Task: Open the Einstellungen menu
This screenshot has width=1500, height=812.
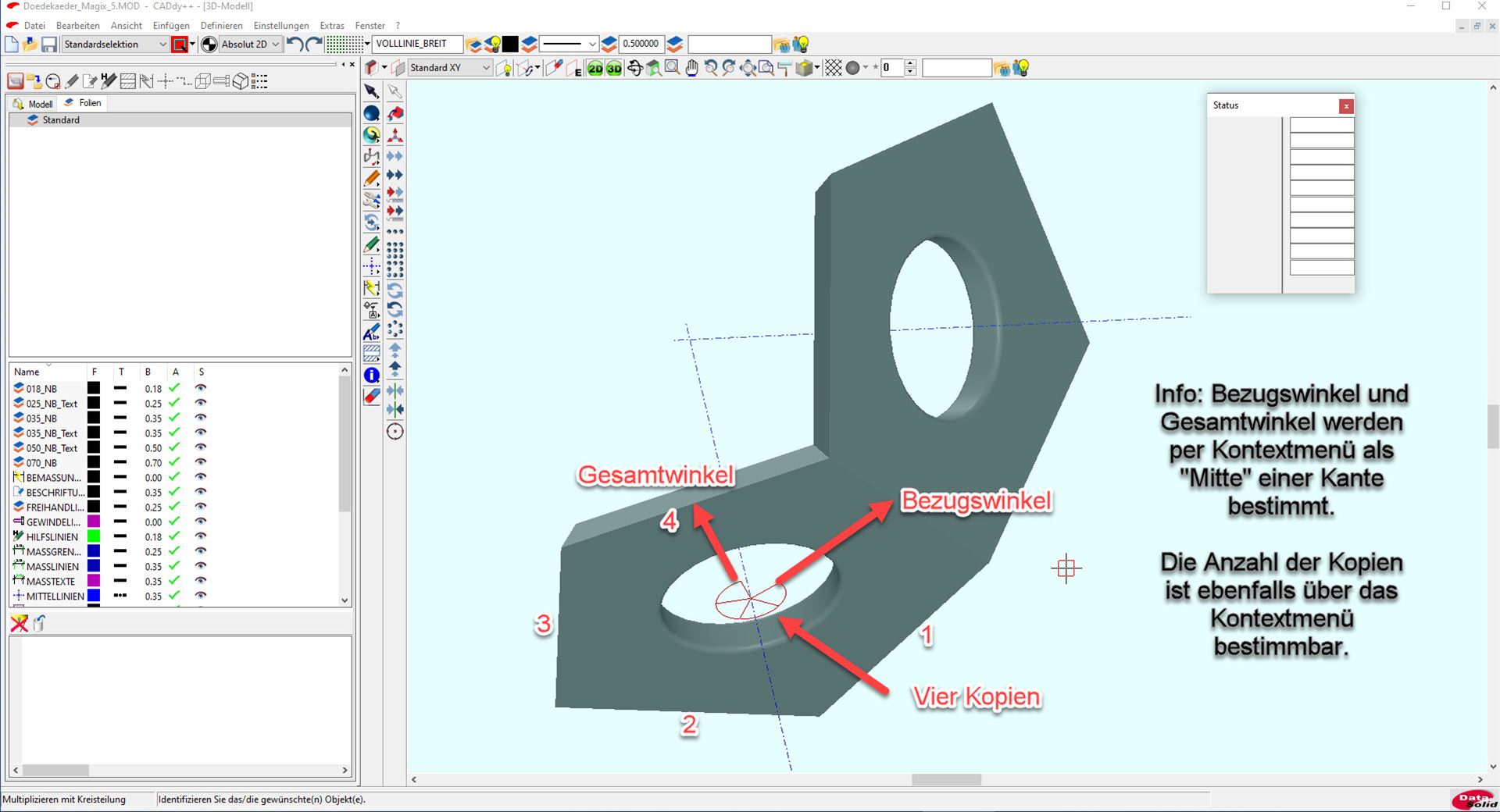Action: click(280, 25)
